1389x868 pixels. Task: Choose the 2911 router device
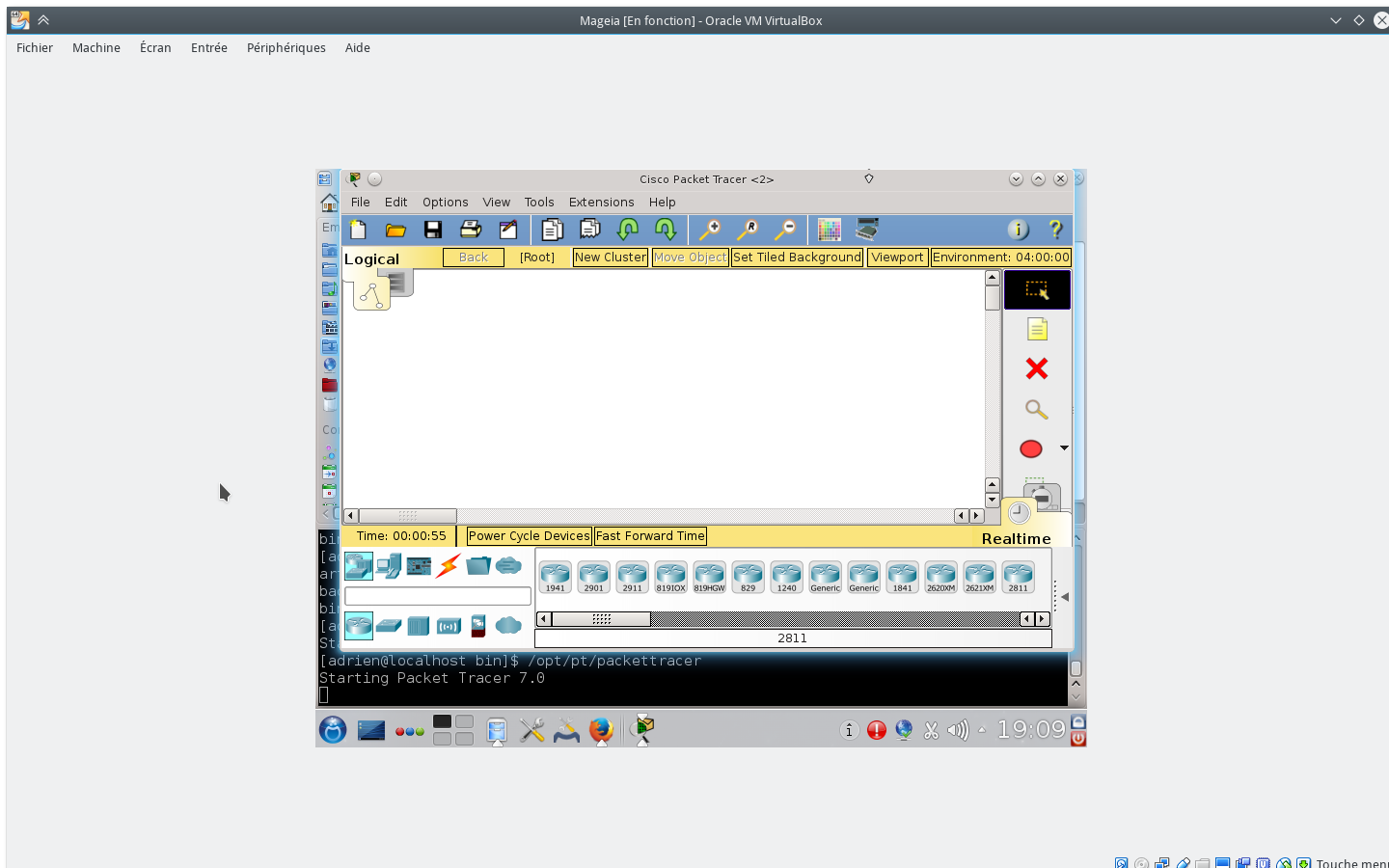pos(632,577)
